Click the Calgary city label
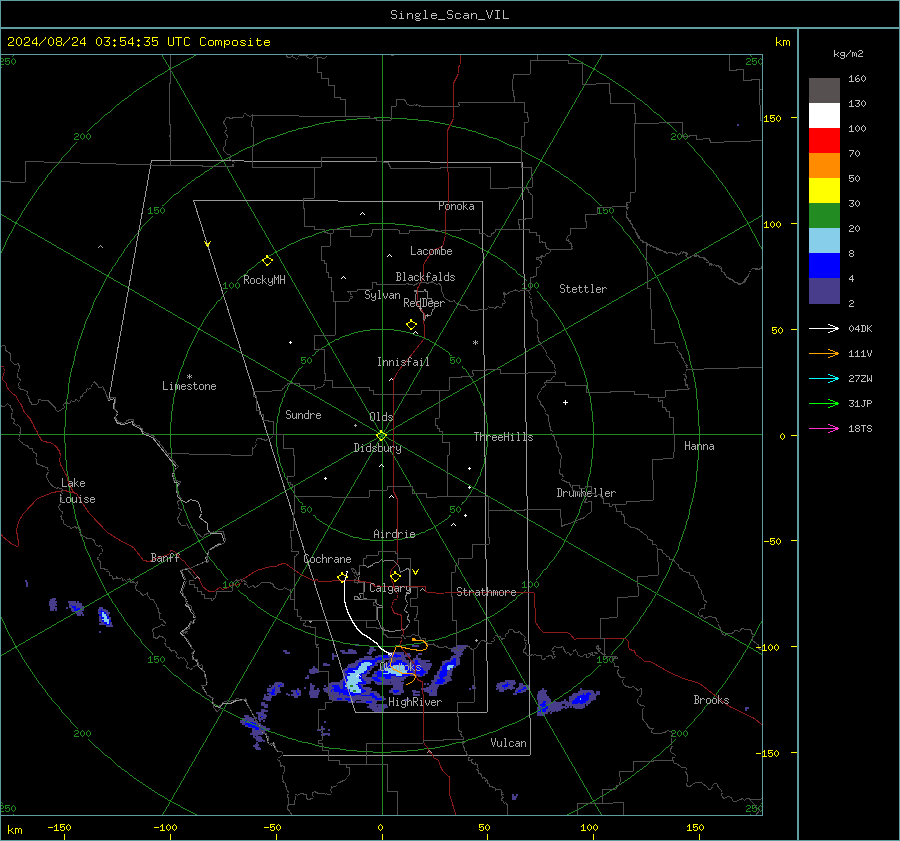Screen dimensions: 900x841 [390, 588]
